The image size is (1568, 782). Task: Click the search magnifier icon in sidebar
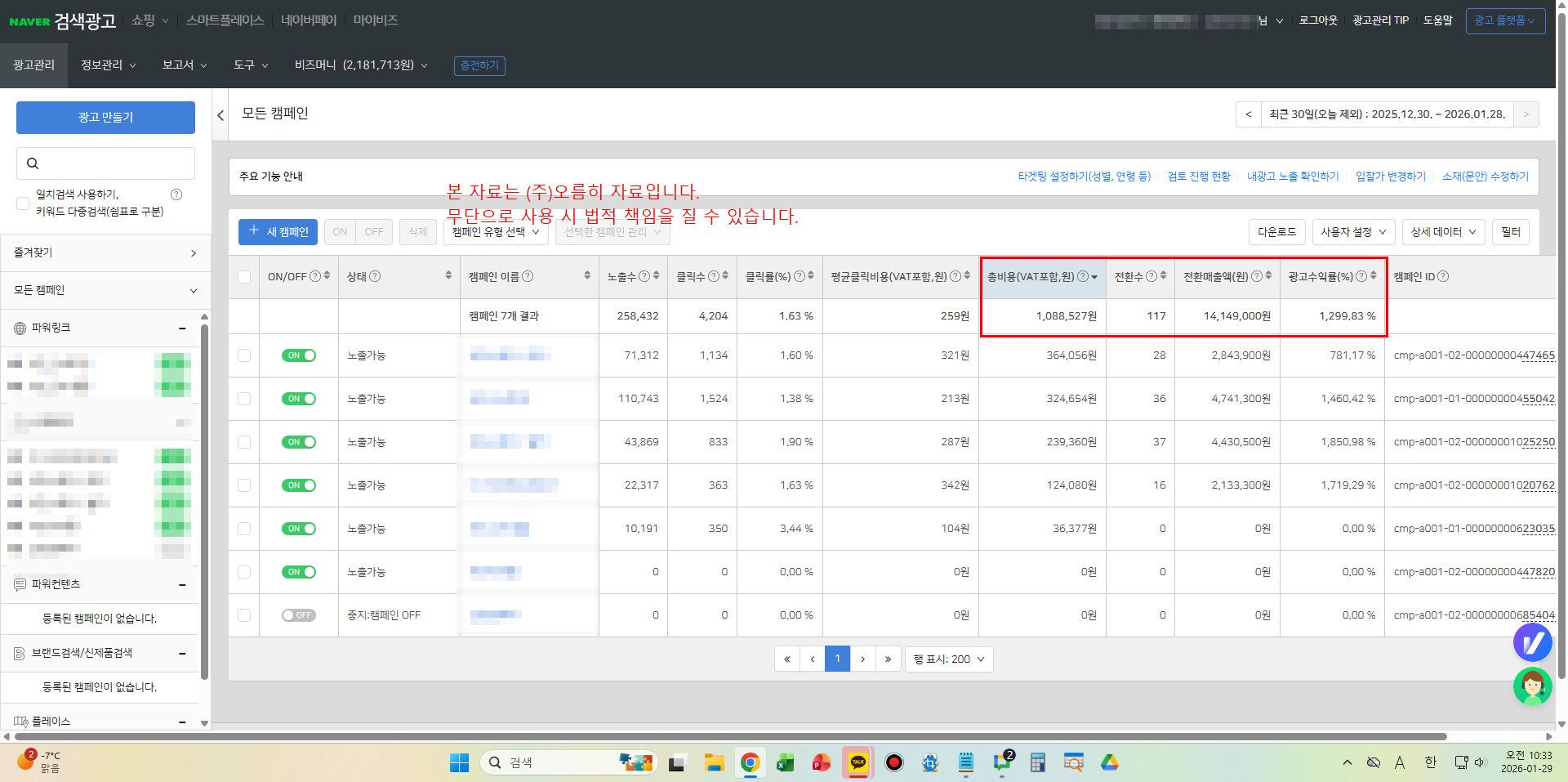33,163
